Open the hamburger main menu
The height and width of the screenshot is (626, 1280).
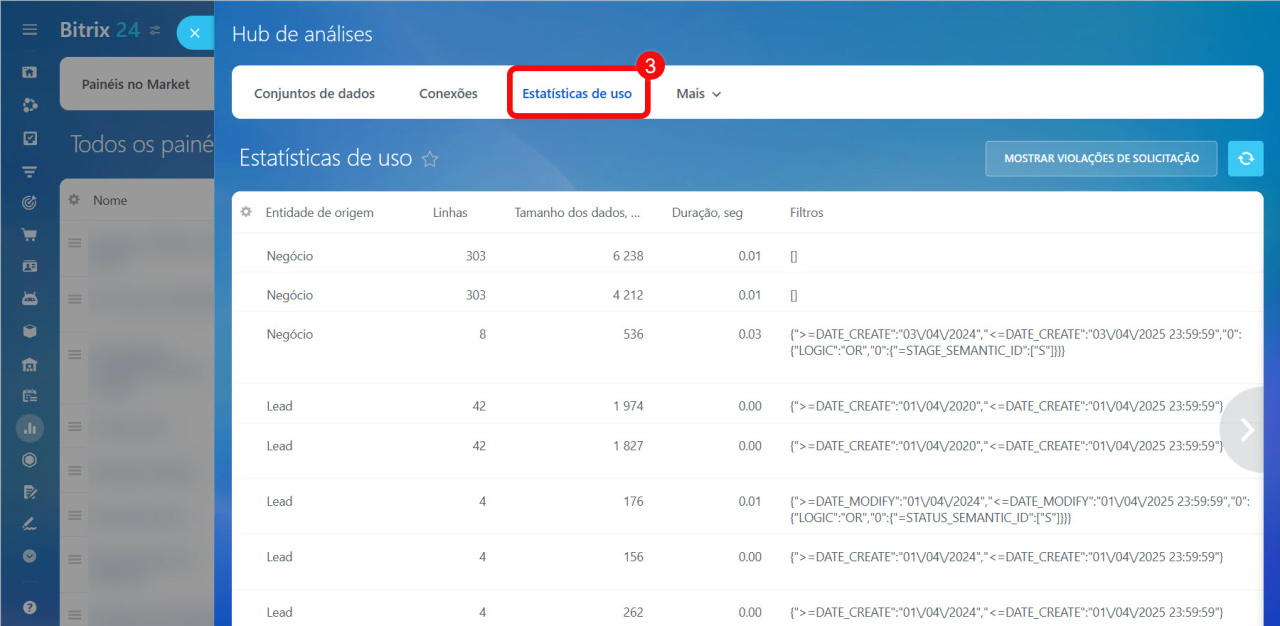click(x=30, y=30)
